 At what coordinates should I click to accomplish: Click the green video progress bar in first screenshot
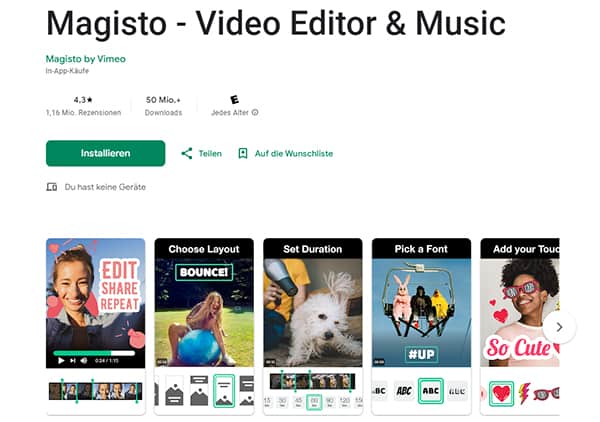95,353
